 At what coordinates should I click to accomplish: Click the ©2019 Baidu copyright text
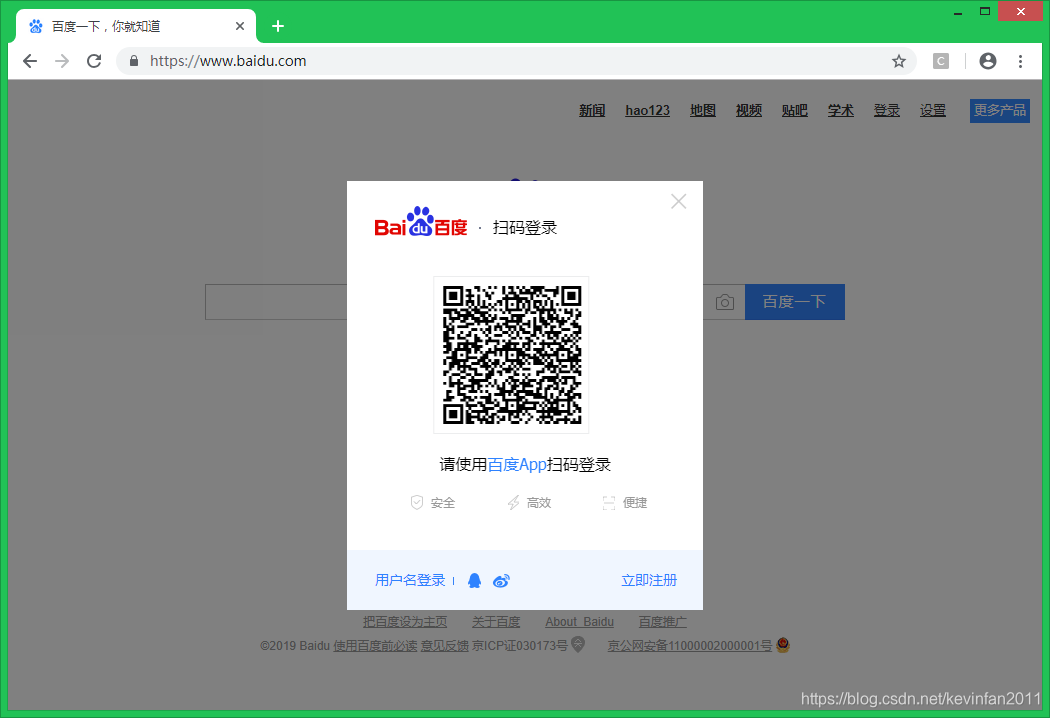tap(295, 646)
